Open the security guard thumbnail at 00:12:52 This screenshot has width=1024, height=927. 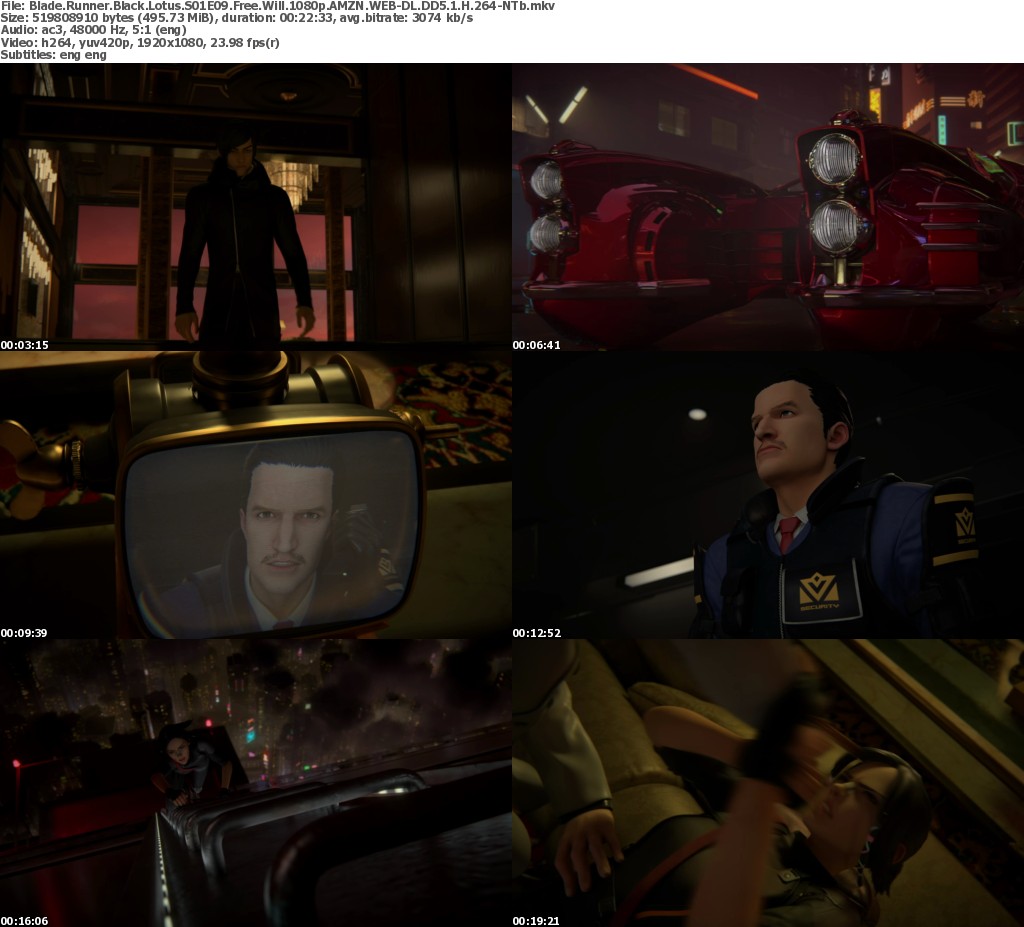click(768, 495)
